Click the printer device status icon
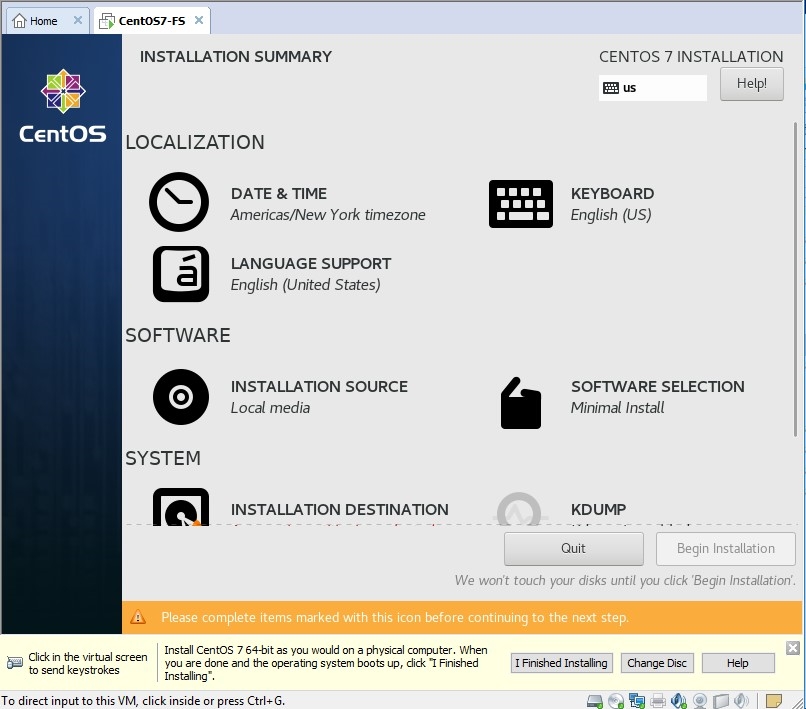The height and width of the screenshot is (709, 806). click(x=658, y=700)
